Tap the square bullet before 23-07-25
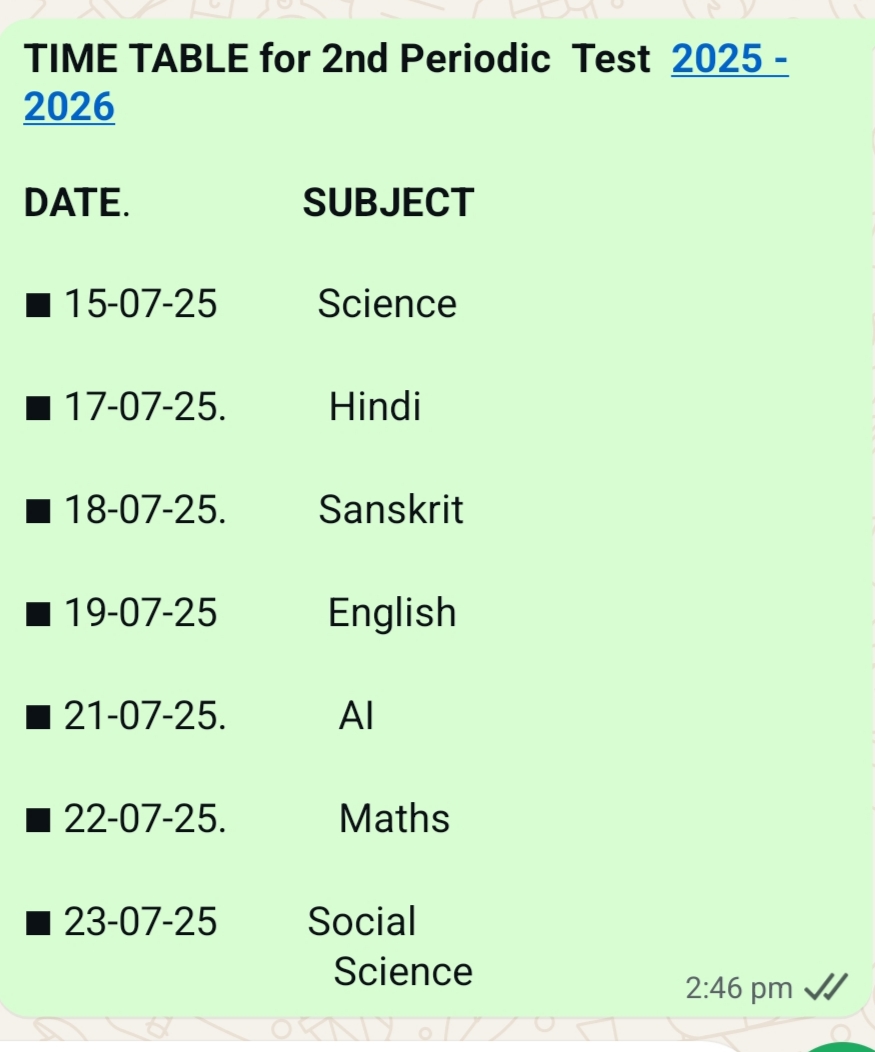The height and width of the screenshot is (1052, 875). (38, 923)
